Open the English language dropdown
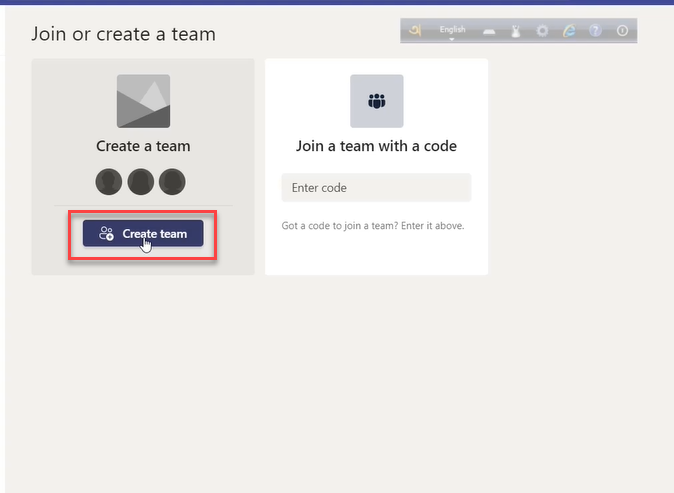This screenshot has height=493, width=674. pos(452,31)
